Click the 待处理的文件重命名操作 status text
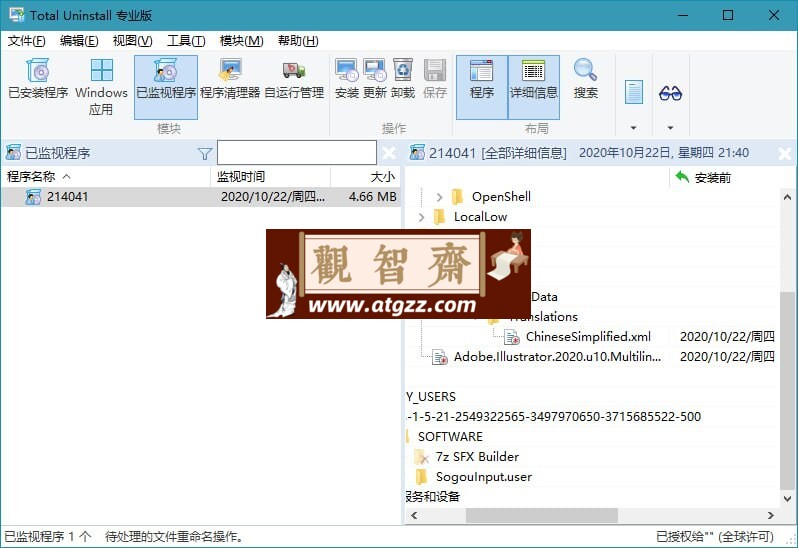The width and height of the screenshot is (798, 548). click(x=174, y=536)
